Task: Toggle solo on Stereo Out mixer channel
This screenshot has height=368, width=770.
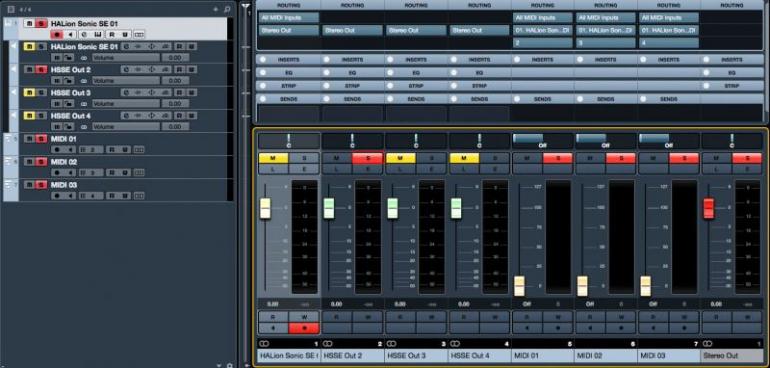Action: tap(747, 158)
